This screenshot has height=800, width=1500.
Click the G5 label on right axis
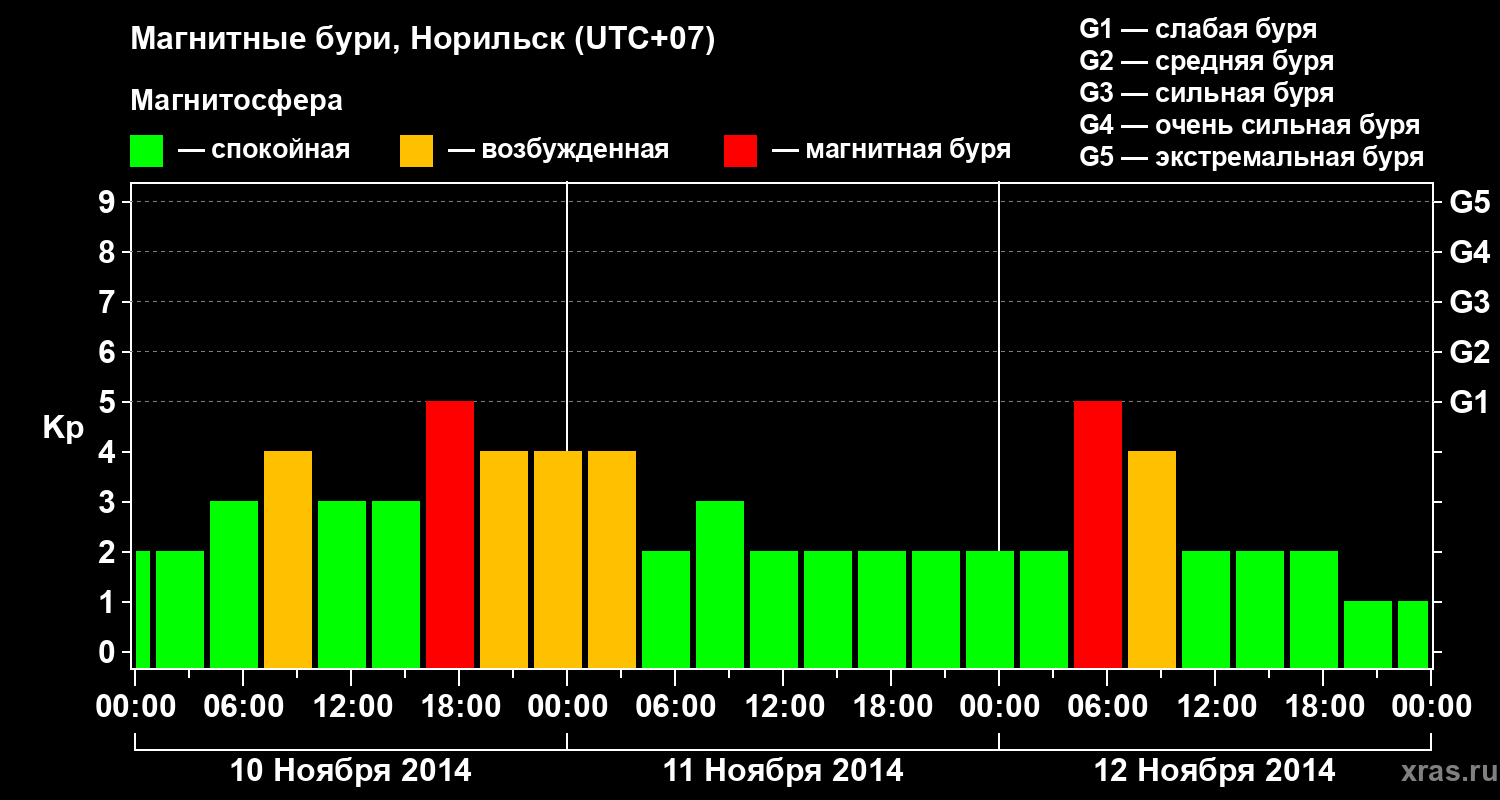tap(1470, 203)
